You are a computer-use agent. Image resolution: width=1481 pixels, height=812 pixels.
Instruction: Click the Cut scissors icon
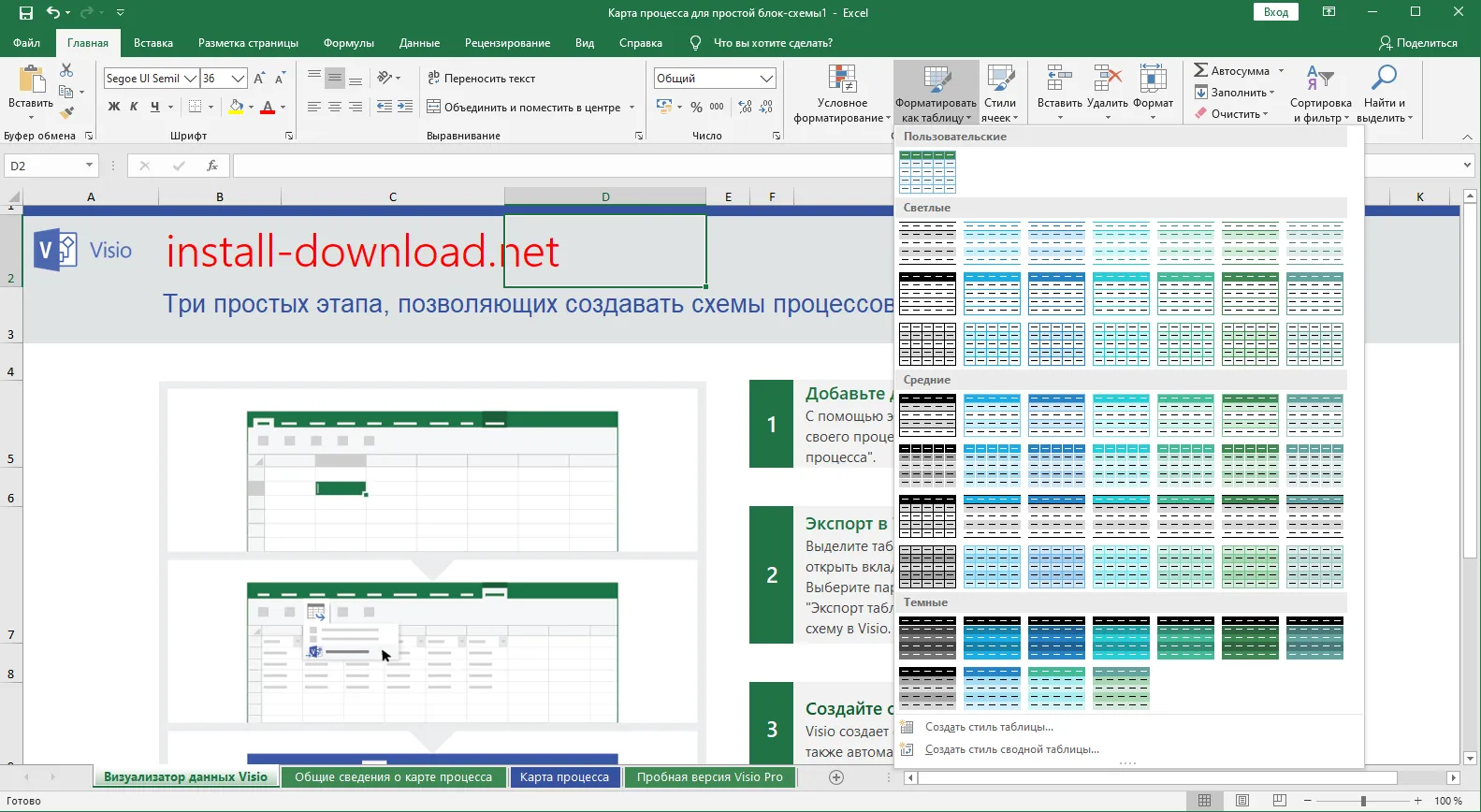pos(66,71)
